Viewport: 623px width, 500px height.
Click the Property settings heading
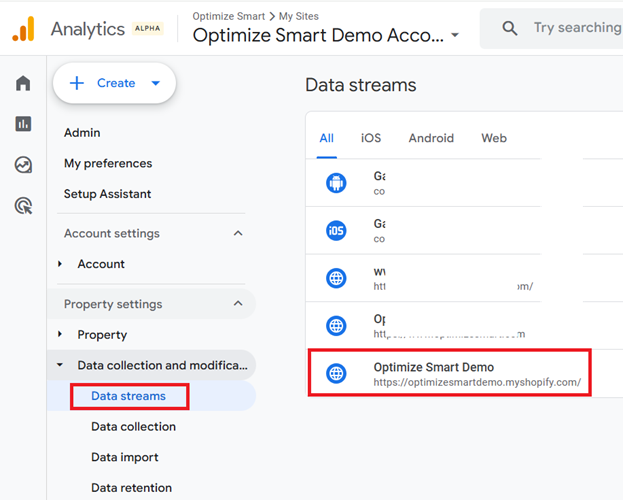point(113,304)
